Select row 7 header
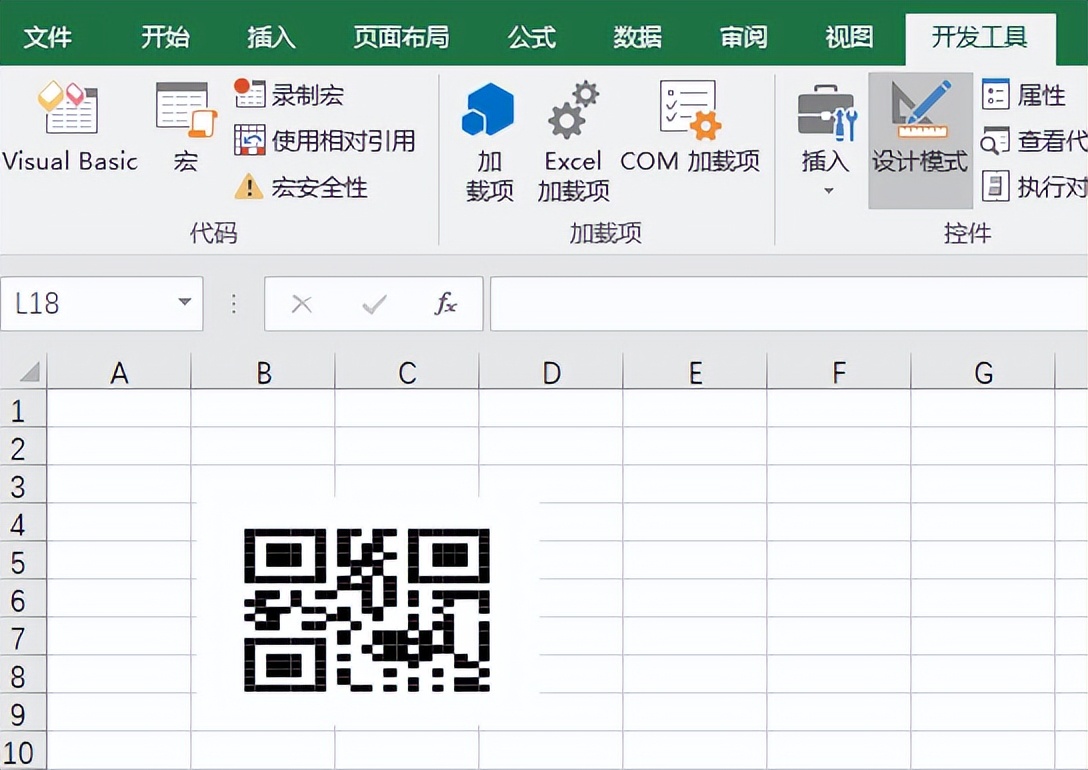 pos(23,636)
